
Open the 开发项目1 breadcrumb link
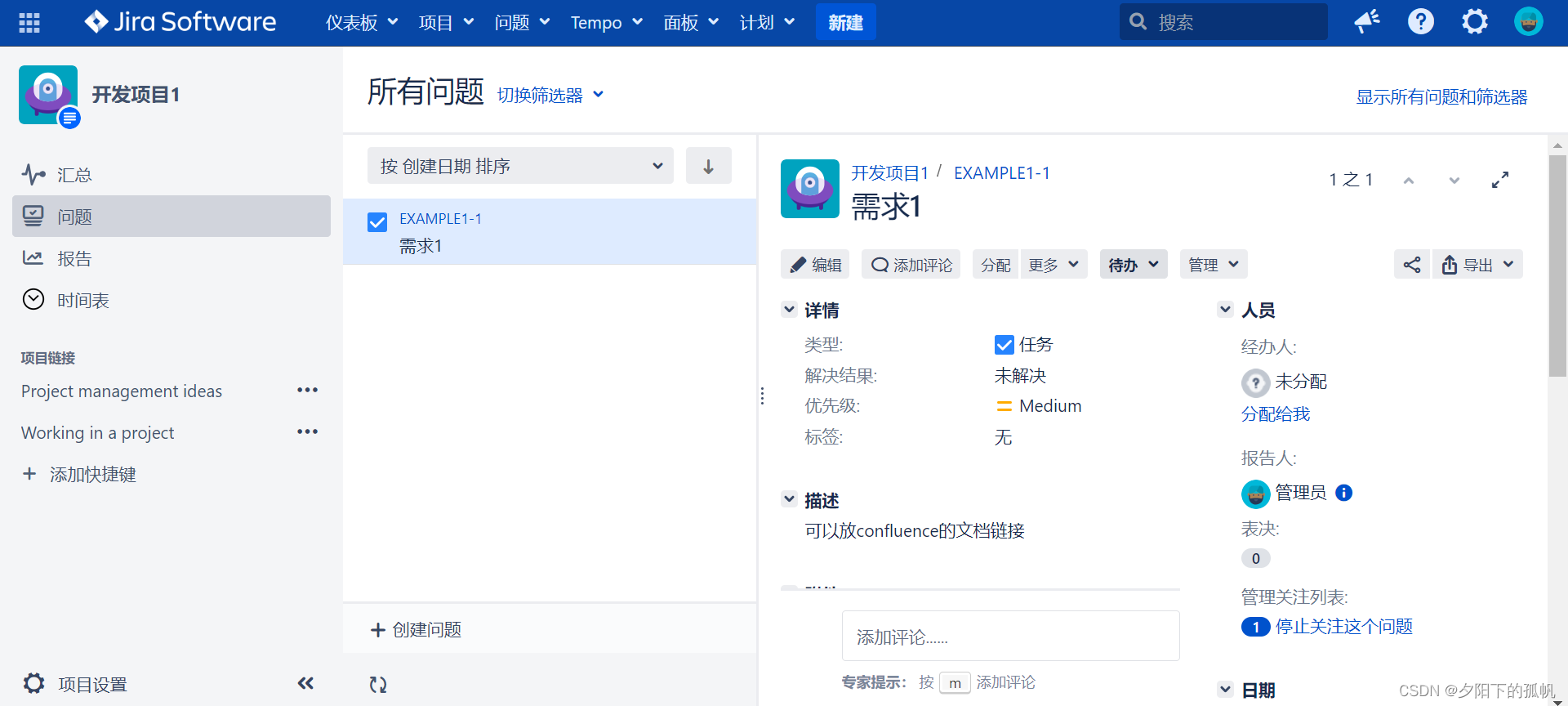click(890, 173)
